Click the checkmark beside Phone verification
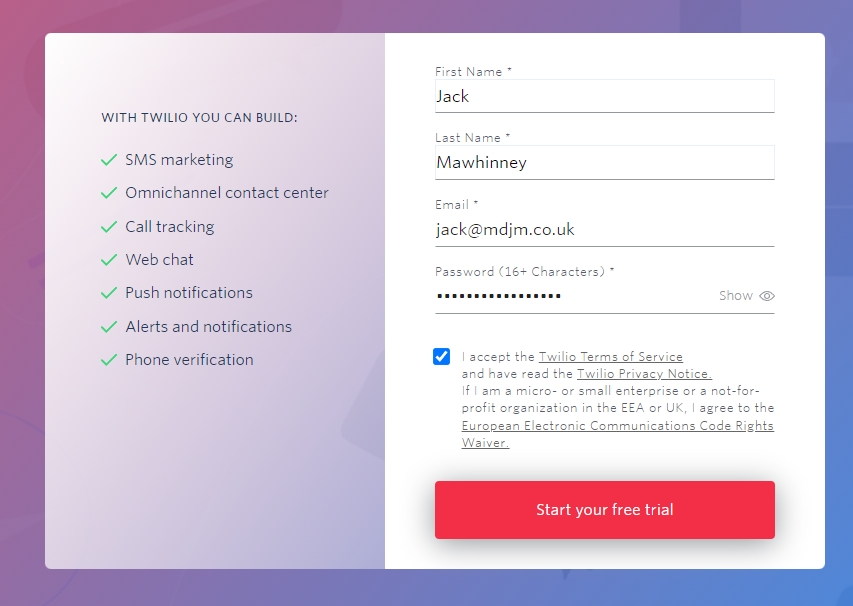The width and height of the screenshot is (853, 606). coord(109,360)
